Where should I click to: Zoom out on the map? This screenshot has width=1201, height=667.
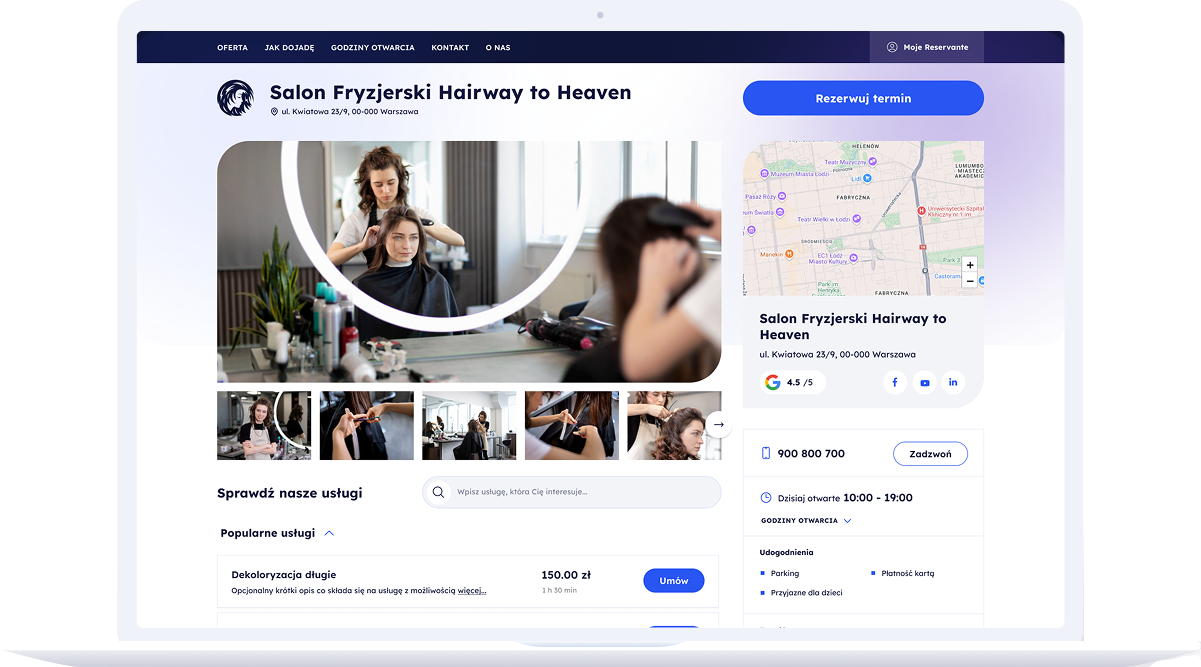point(969,281)
